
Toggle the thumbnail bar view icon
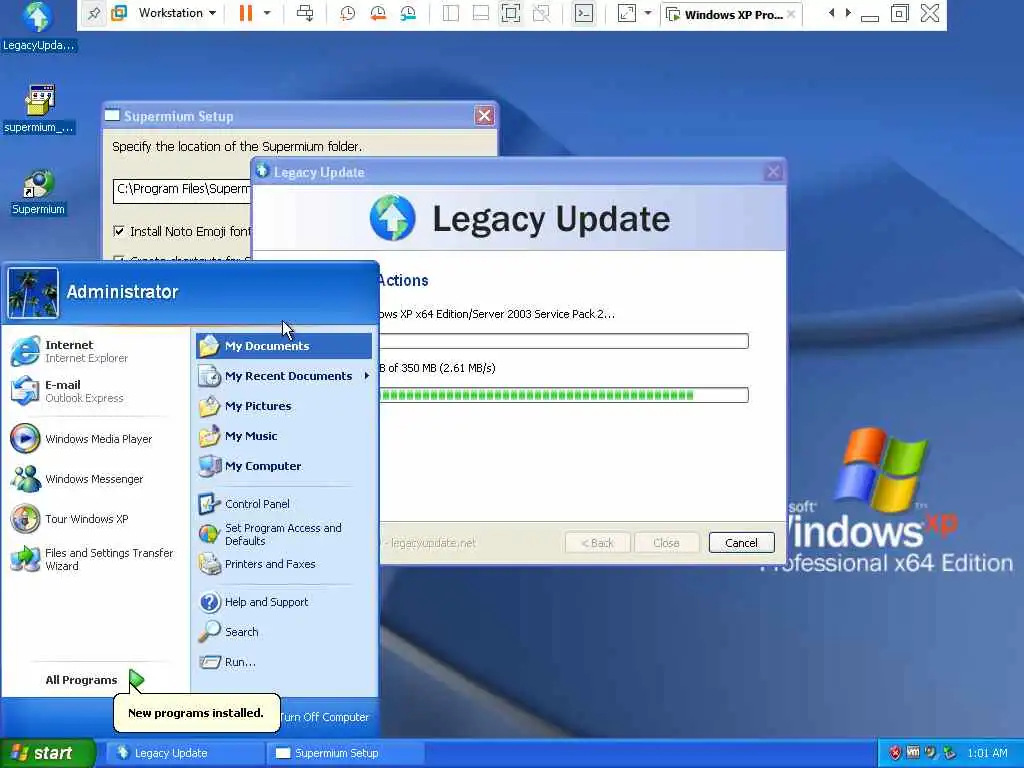[x=481, y=13]
